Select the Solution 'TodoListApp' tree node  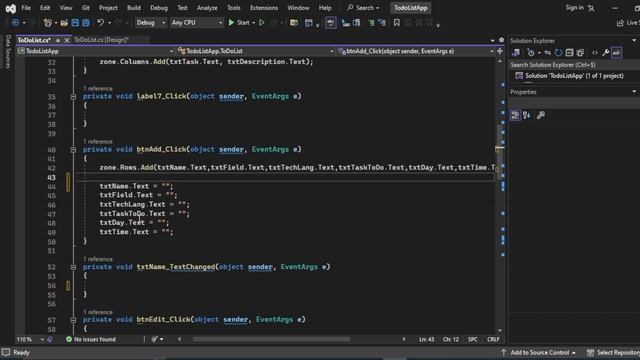(x=570, y=76)
